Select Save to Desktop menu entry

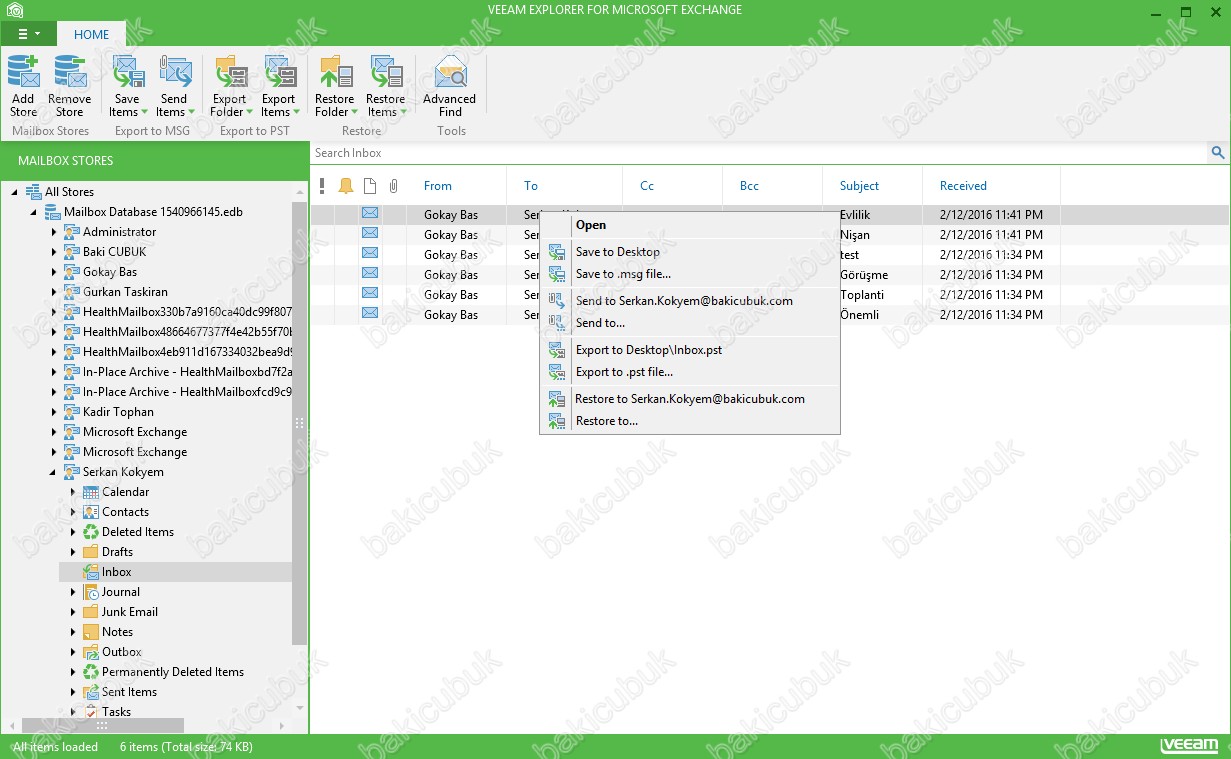pos(690,252)
